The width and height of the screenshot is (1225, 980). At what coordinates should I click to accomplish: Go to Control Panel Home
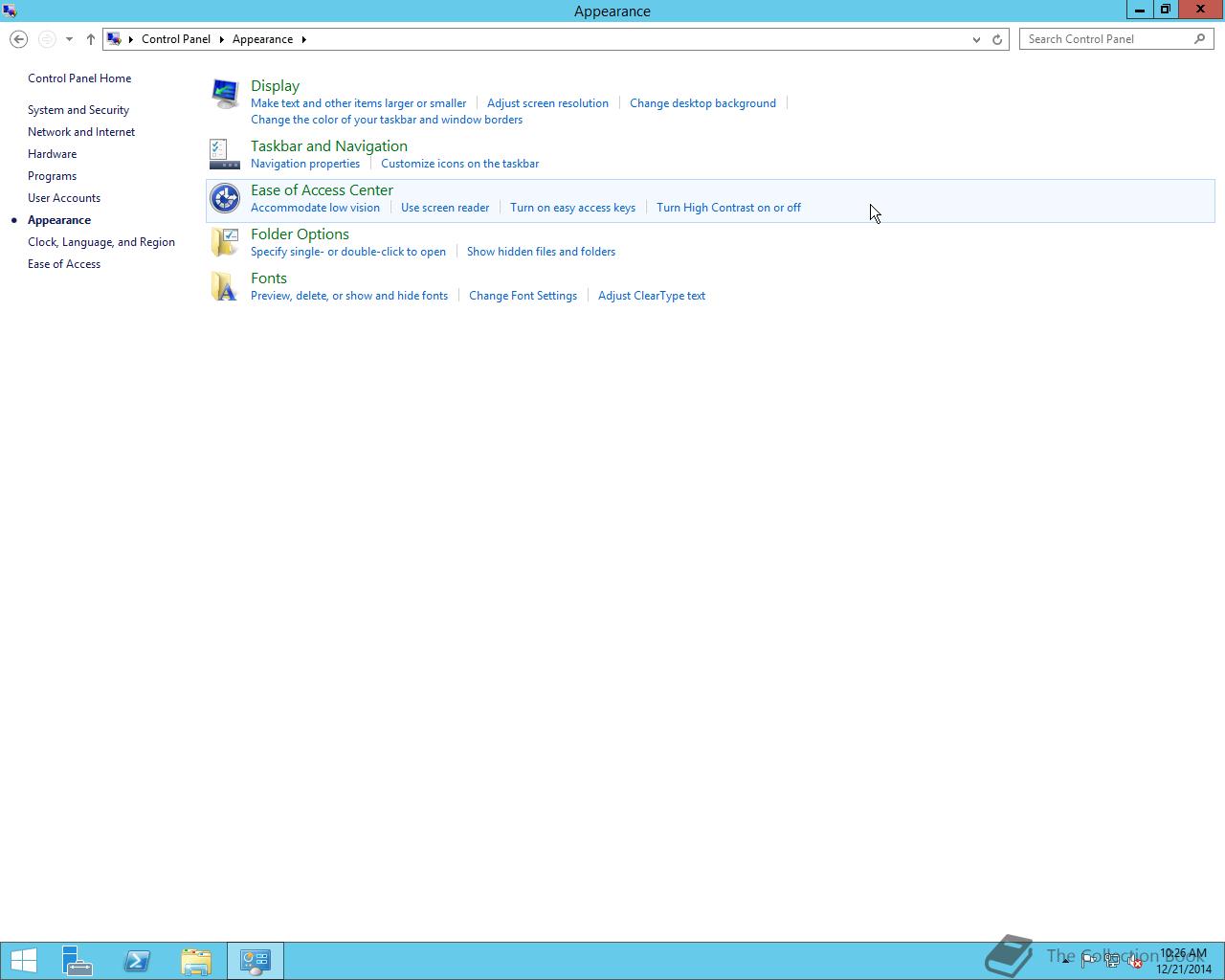(79, 78)
